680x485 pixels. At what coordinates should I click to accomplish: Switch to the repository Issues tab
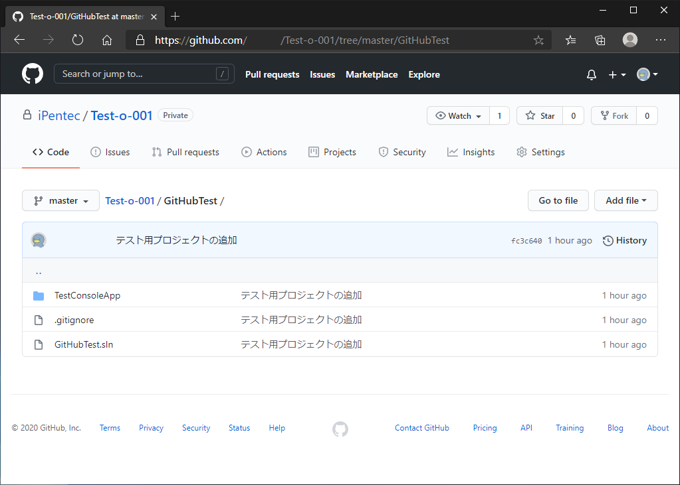click(110, 152)
